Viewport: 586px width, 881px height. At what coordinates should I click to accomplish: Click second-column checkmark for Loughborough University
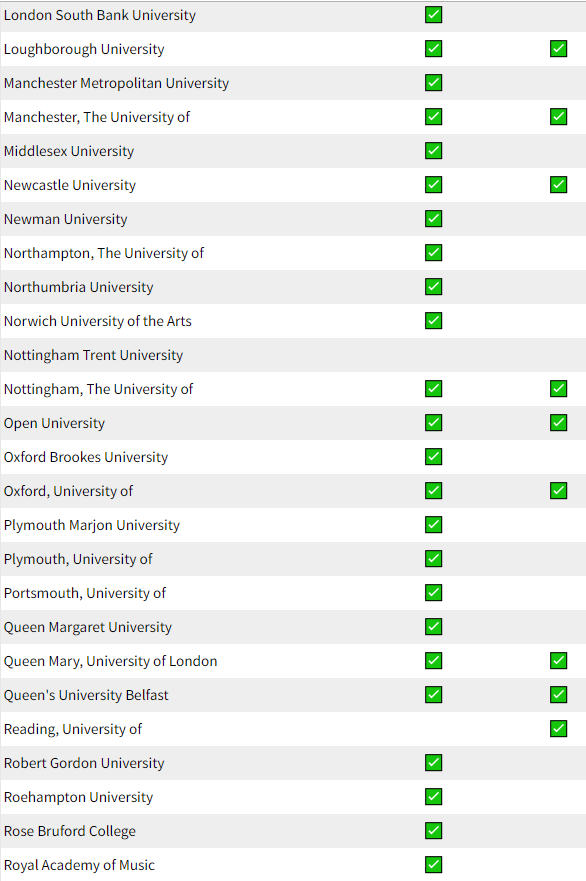[x=558, y=49]
